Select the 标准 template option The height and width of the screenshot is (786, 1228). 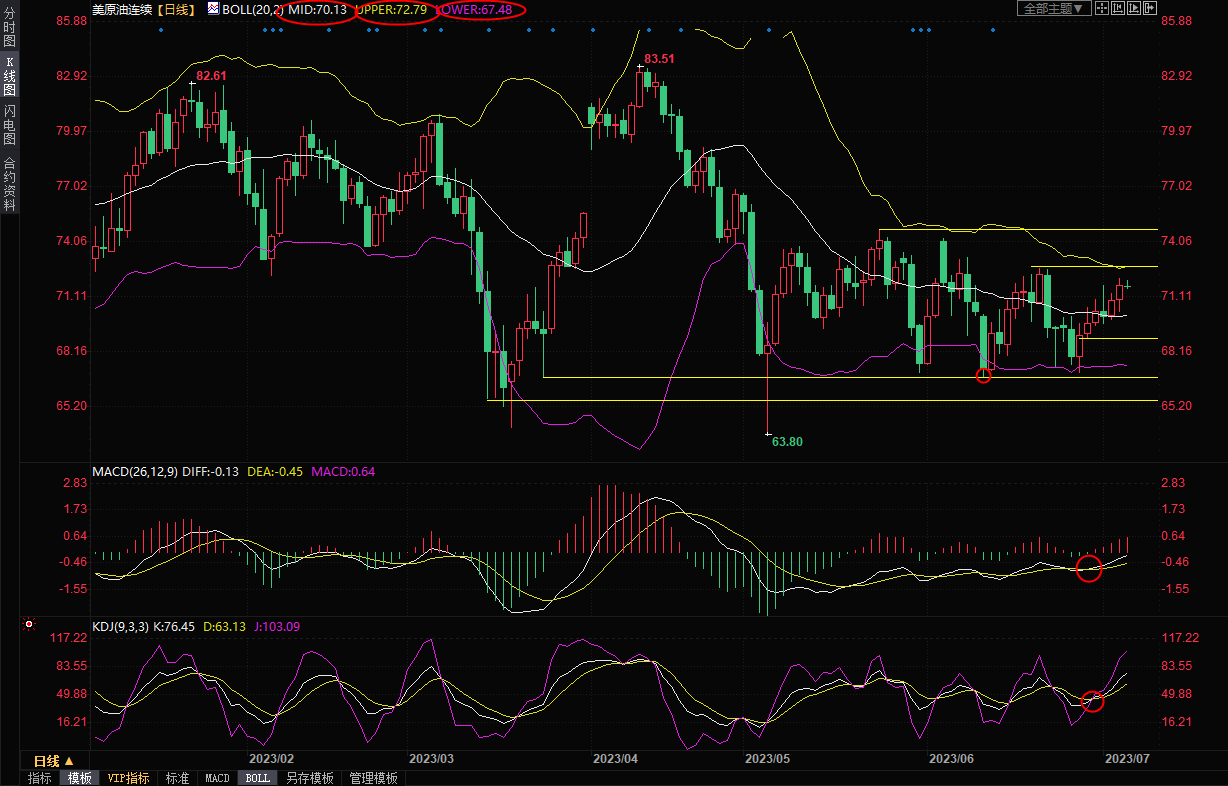[x=177, y=778]
